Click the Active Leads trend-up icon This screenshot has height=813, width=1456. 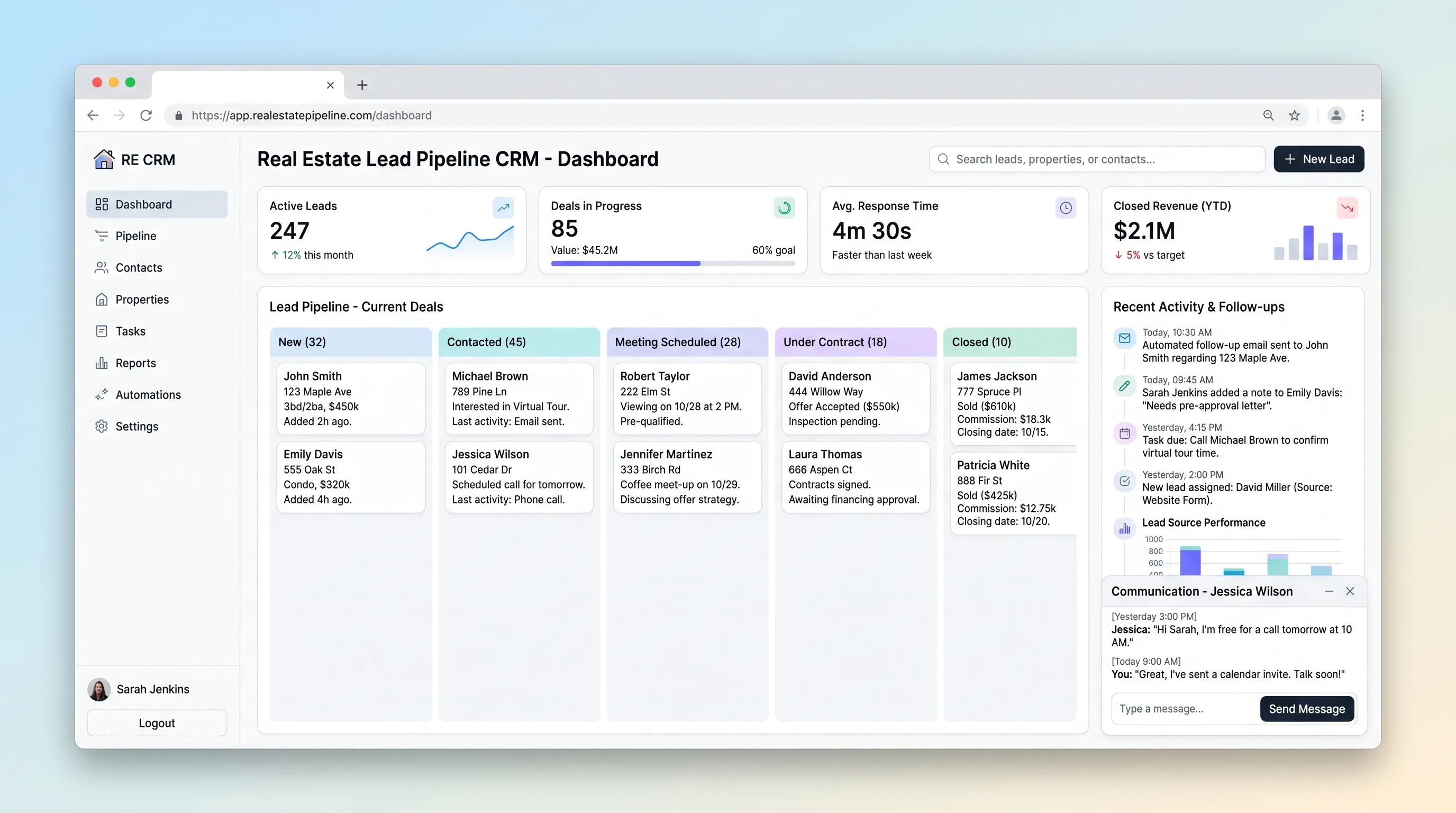click(503, 207)
